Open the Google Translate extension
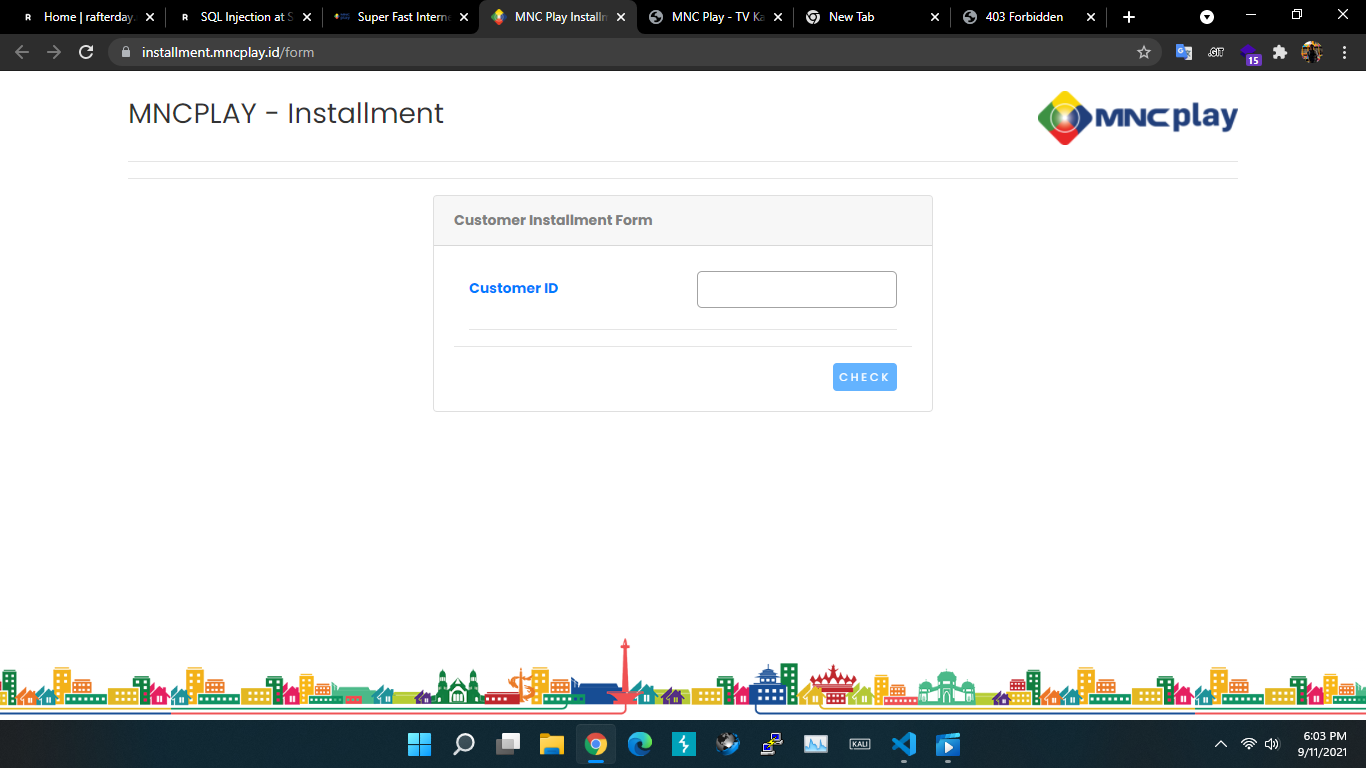1366x768 pixels. pyautogui.click(x=1183, y=52)
